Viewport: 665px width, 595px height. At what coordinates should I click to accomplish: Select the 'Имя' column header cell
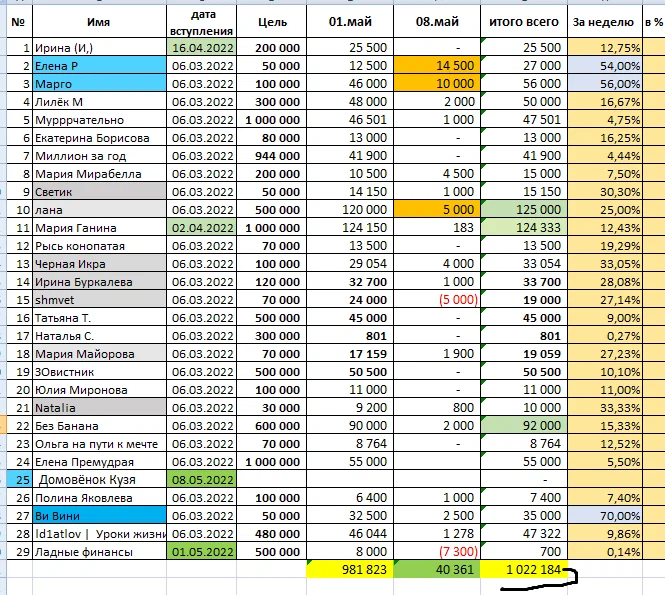(x=99, y=22)
